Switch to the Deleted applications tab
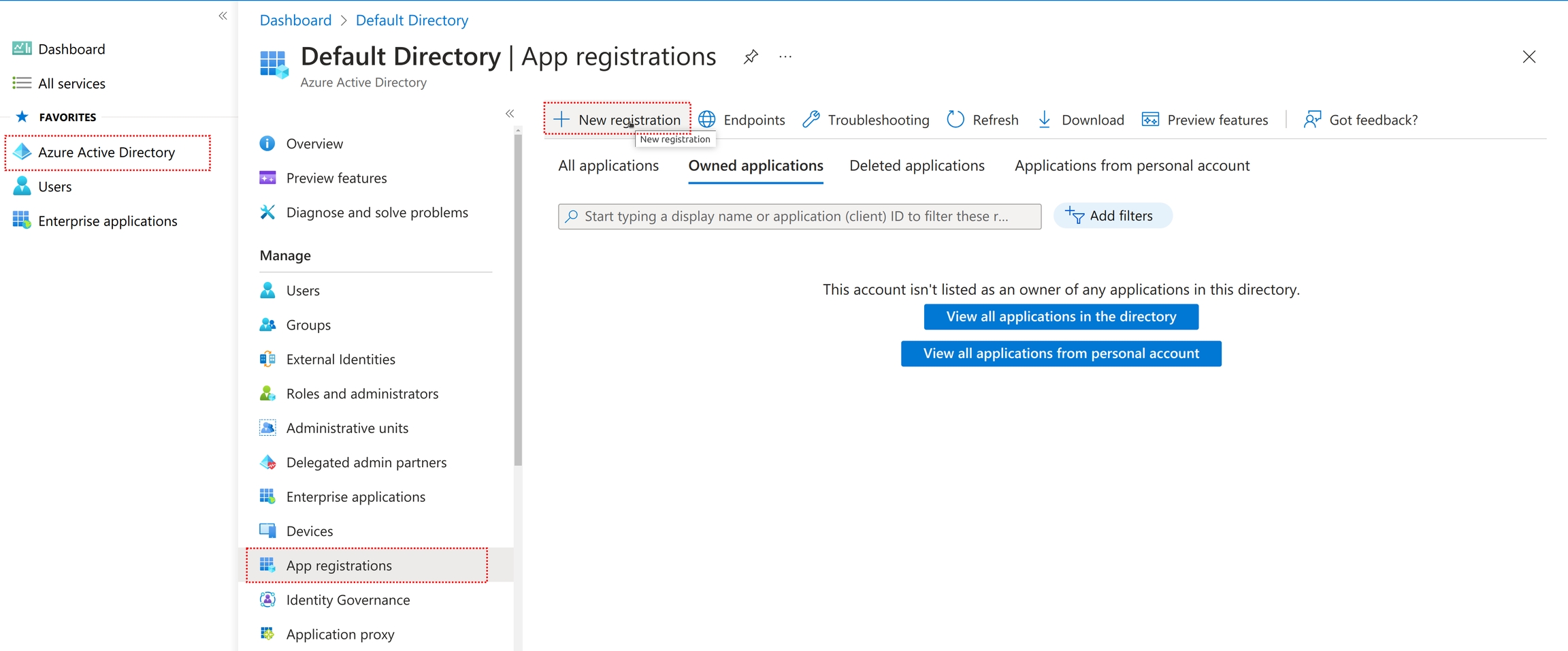The width and height of the screenshot is (1568, 651). [917, 165]
